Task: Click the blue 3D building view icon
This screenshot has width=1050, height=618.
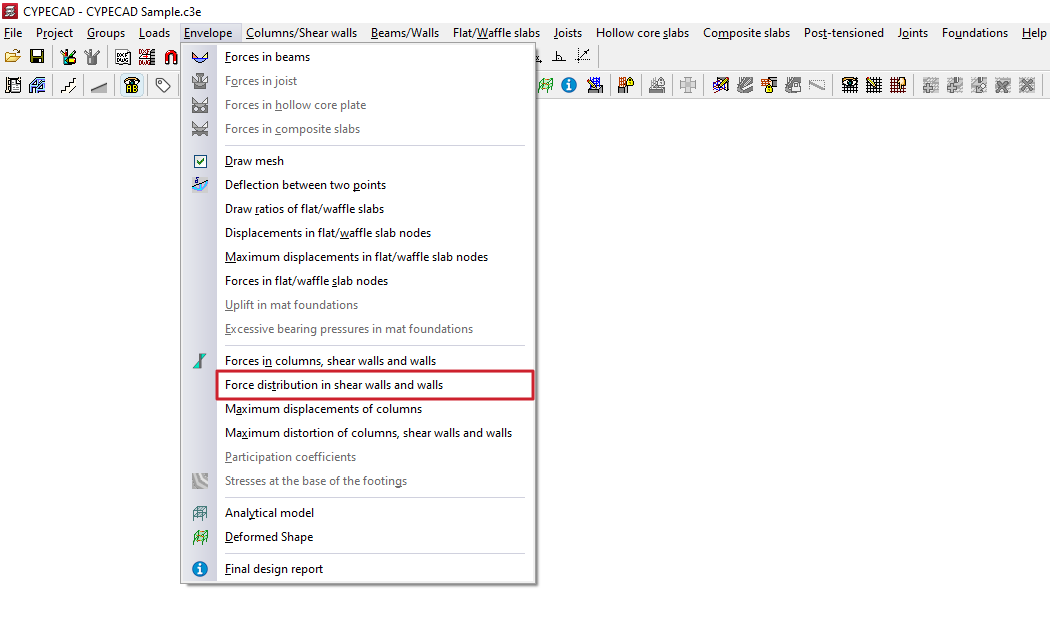Action: [x=37, y=85]
